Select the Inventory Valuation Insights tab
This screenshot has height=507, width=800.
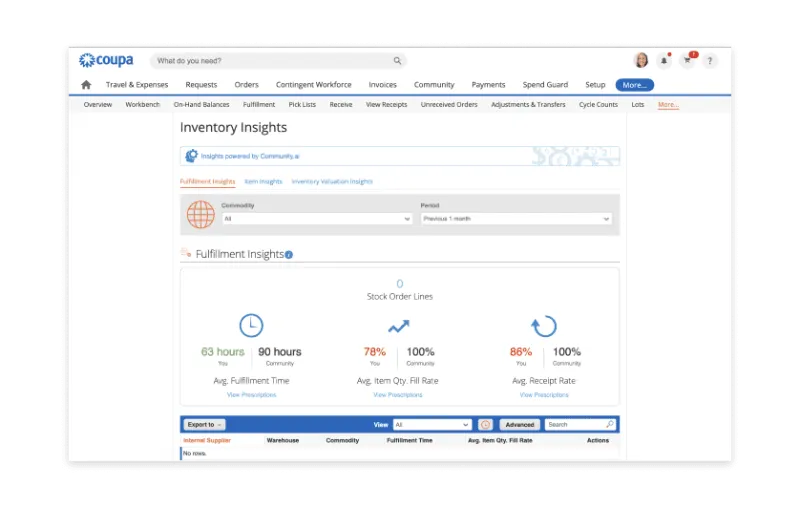tap(332, 182)
